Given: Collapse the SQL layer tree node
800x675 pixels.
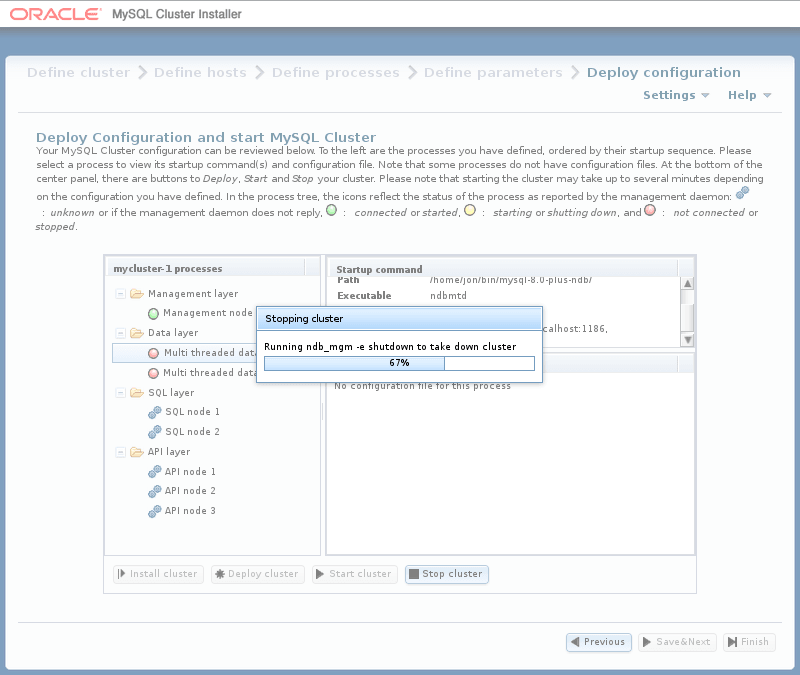Looking at the screenshot, I should coord(120,393).
